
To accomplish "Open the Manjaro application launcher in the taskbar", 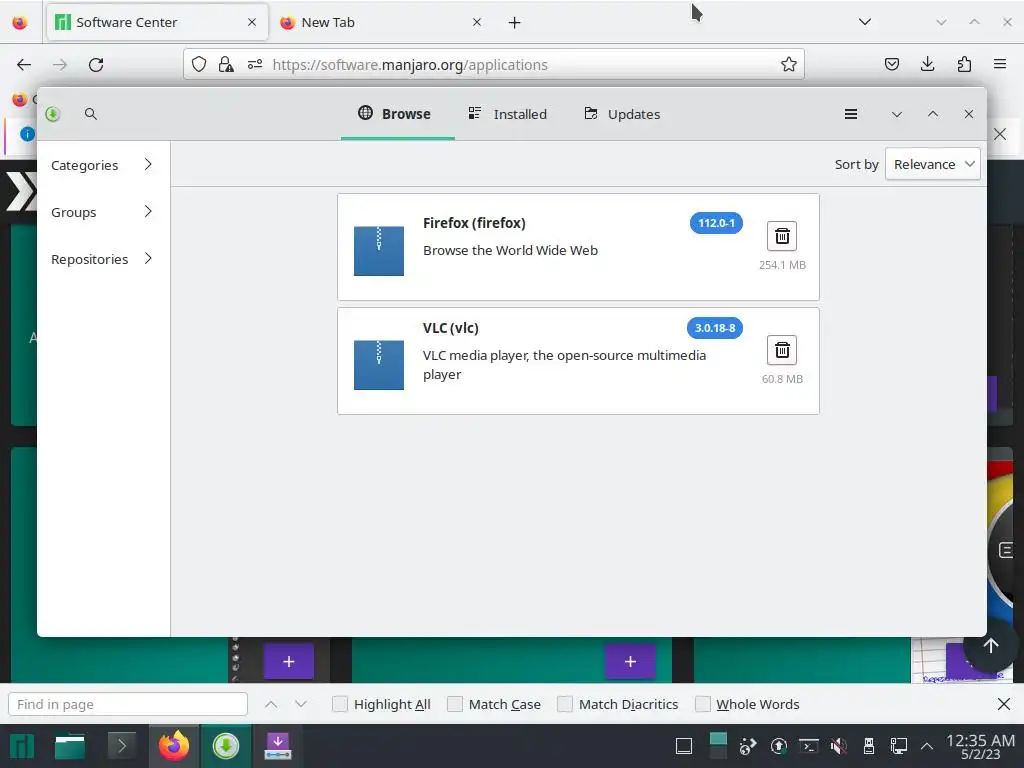I will coord(22,746).
